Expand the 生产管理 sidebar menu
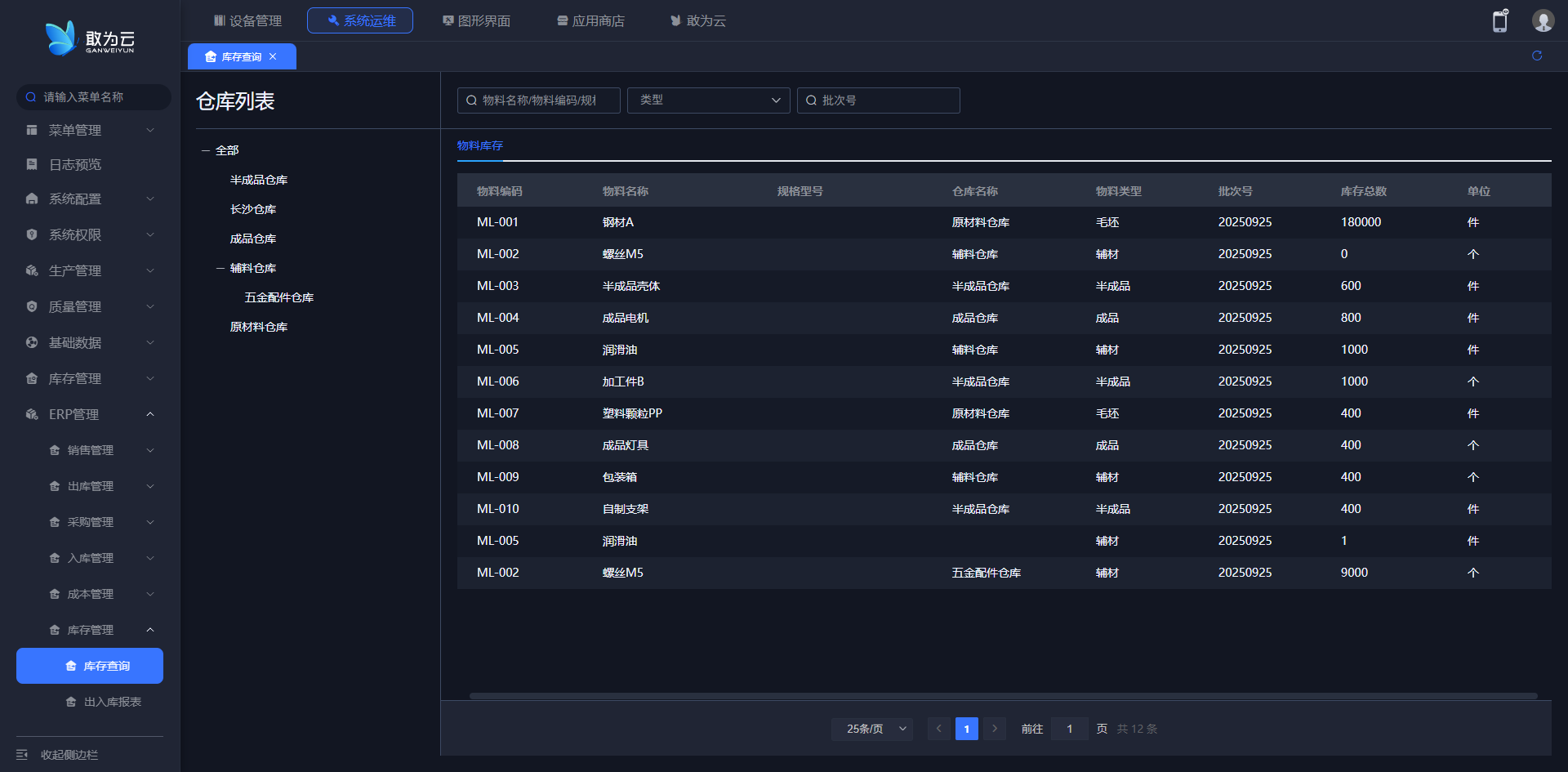The width and height of the screenshot is (1568, 772). click(x=150, y=270)
